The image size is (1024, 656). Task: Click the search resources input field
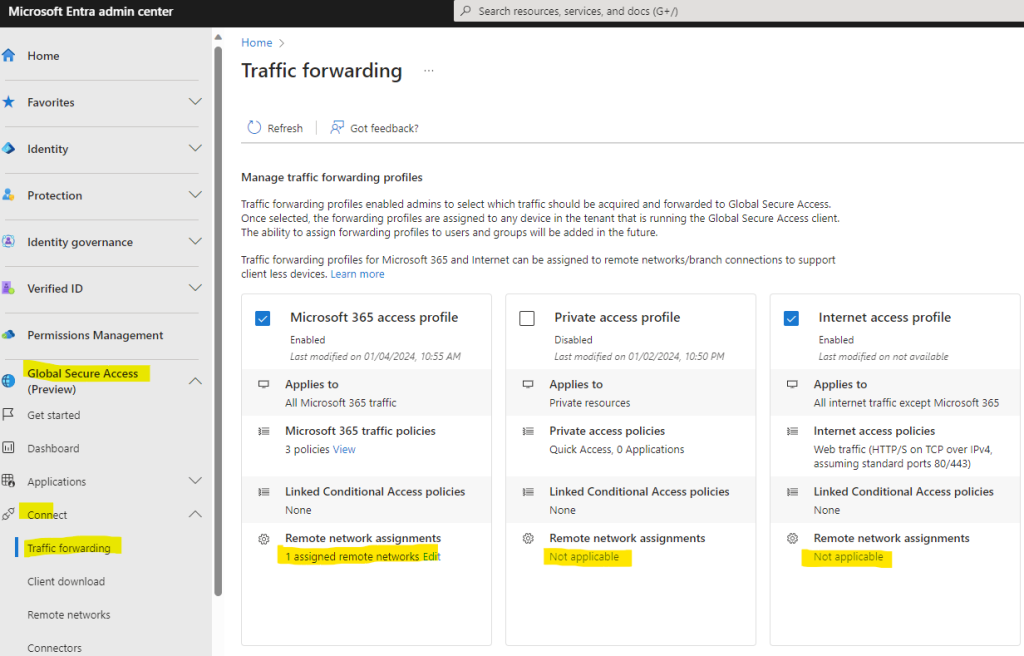click(738, 11)
